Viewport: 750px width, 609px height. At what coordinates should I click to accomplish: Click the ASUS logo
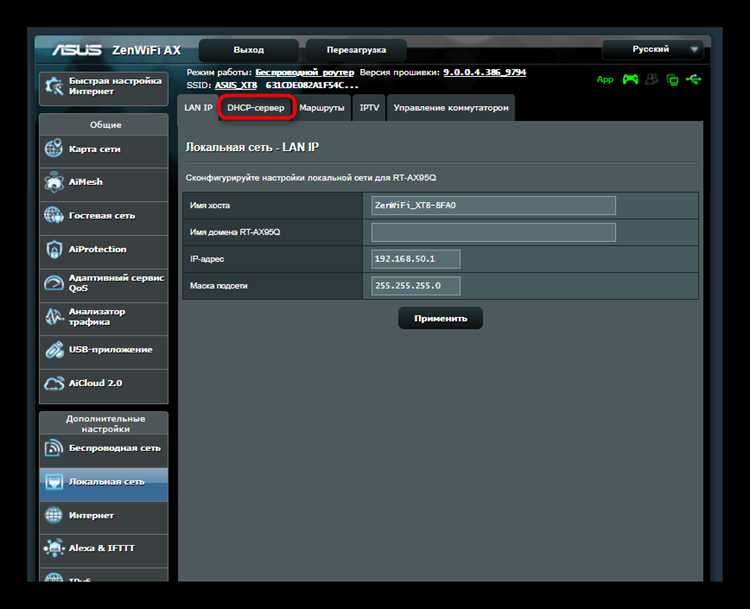pyautogui.click(x=77, y=50)
